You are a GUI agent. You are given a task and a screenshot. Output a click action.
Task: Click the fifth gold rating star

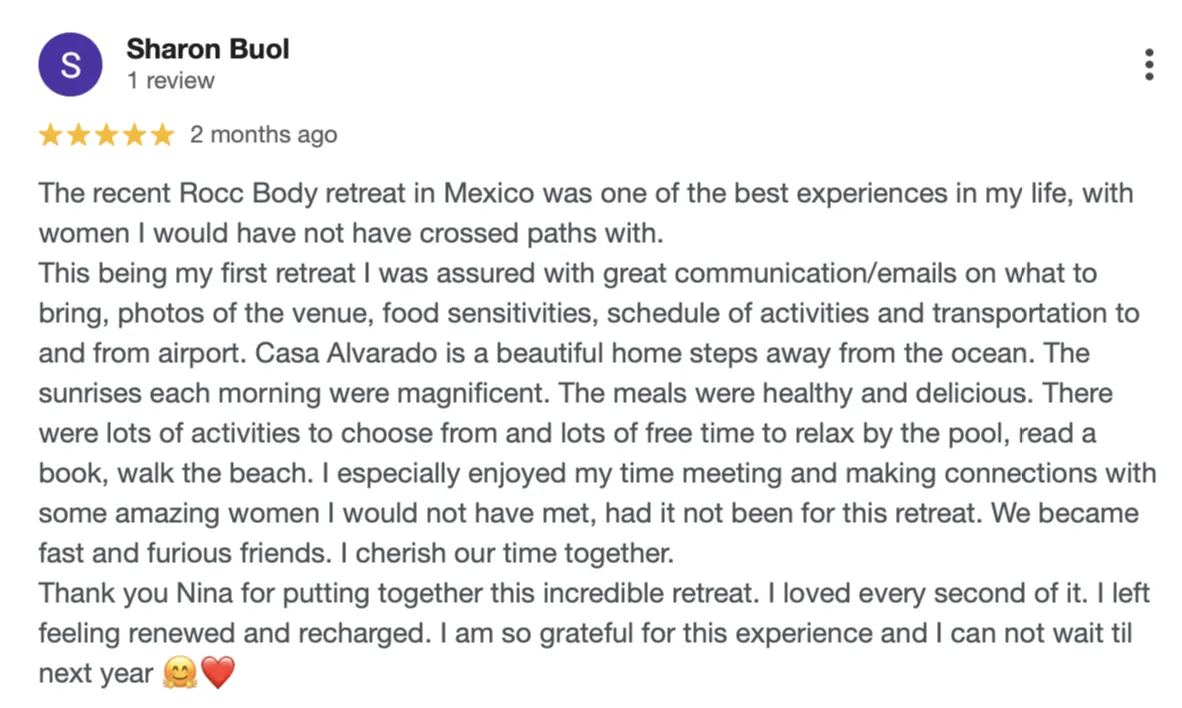(162, 135)
